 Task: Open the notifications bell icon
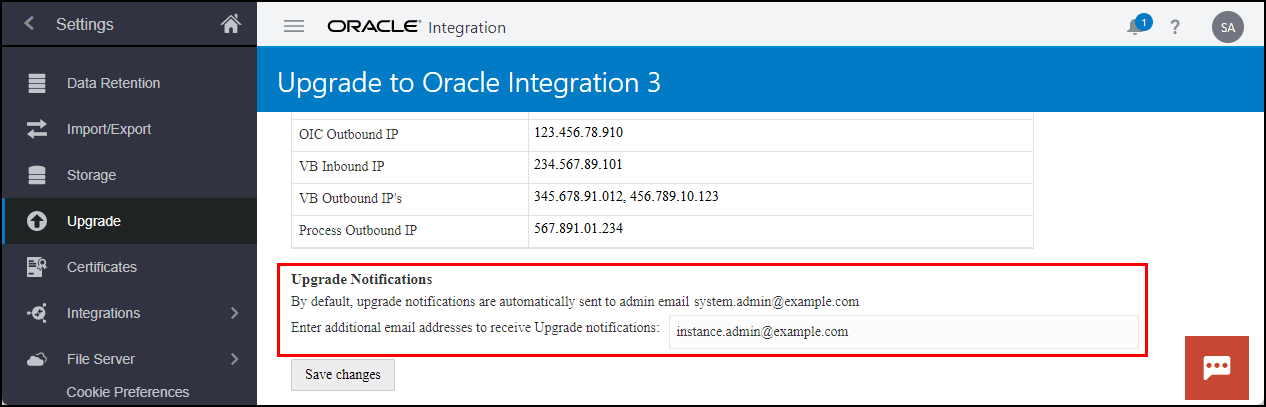[1137, 26]
